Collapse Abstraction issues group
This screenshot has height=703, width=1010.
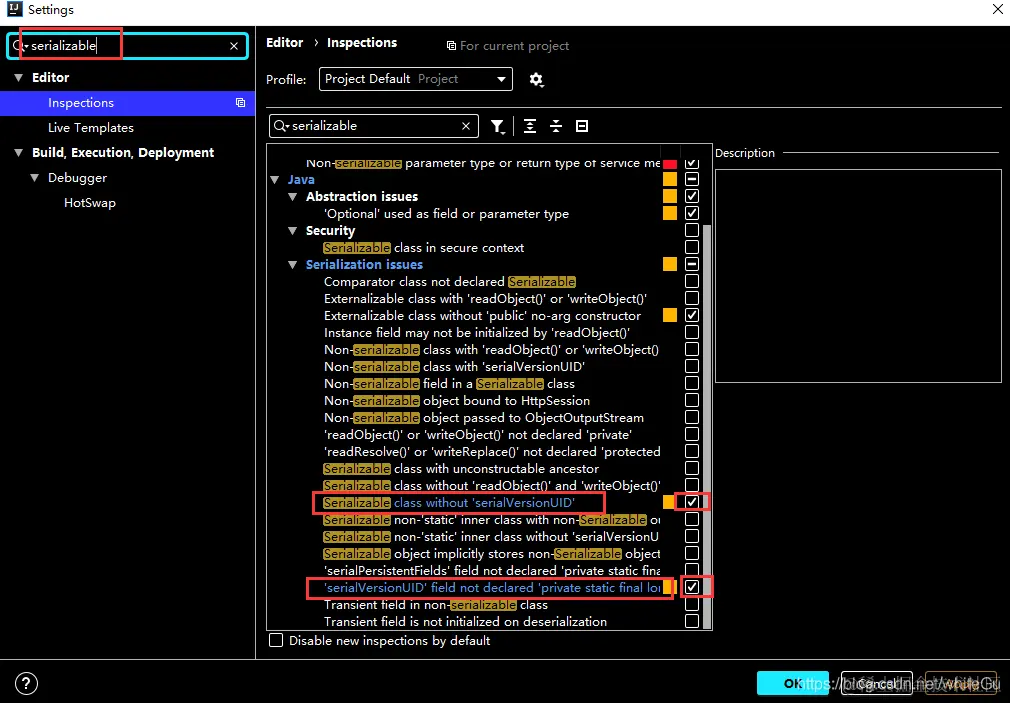click(292, 197)
